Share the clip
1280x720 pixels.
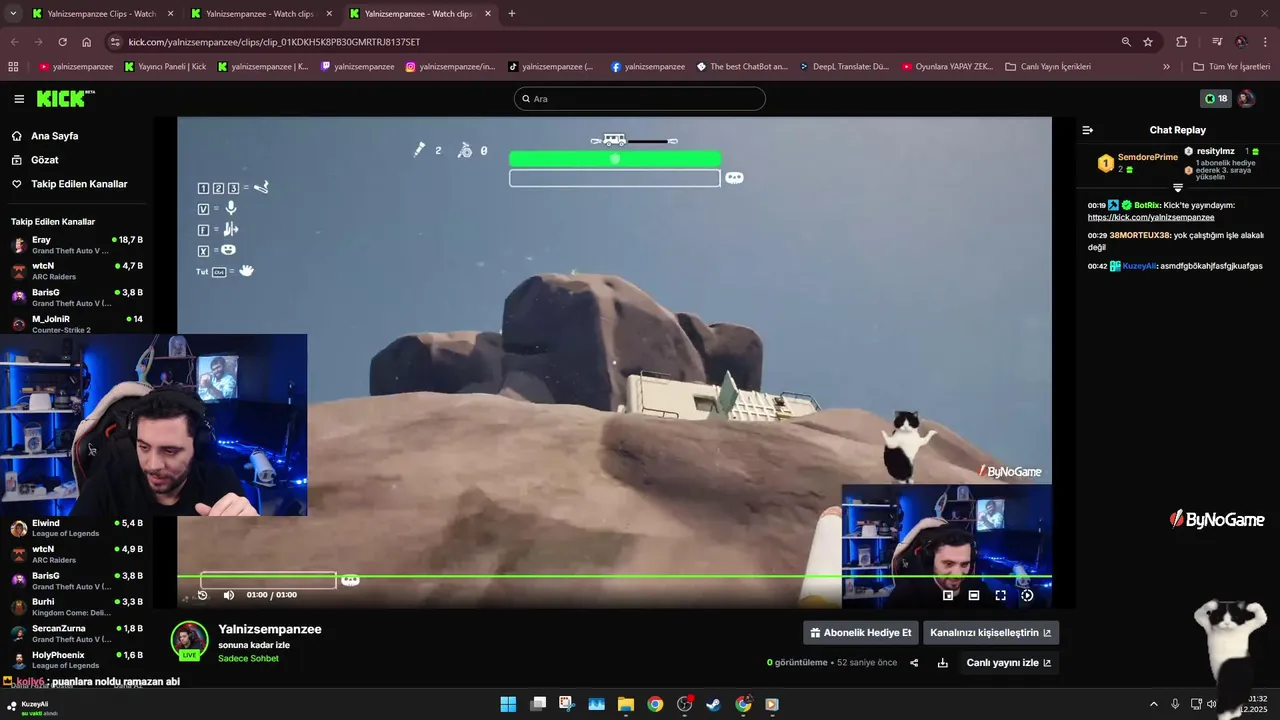[x=914, y=663]
